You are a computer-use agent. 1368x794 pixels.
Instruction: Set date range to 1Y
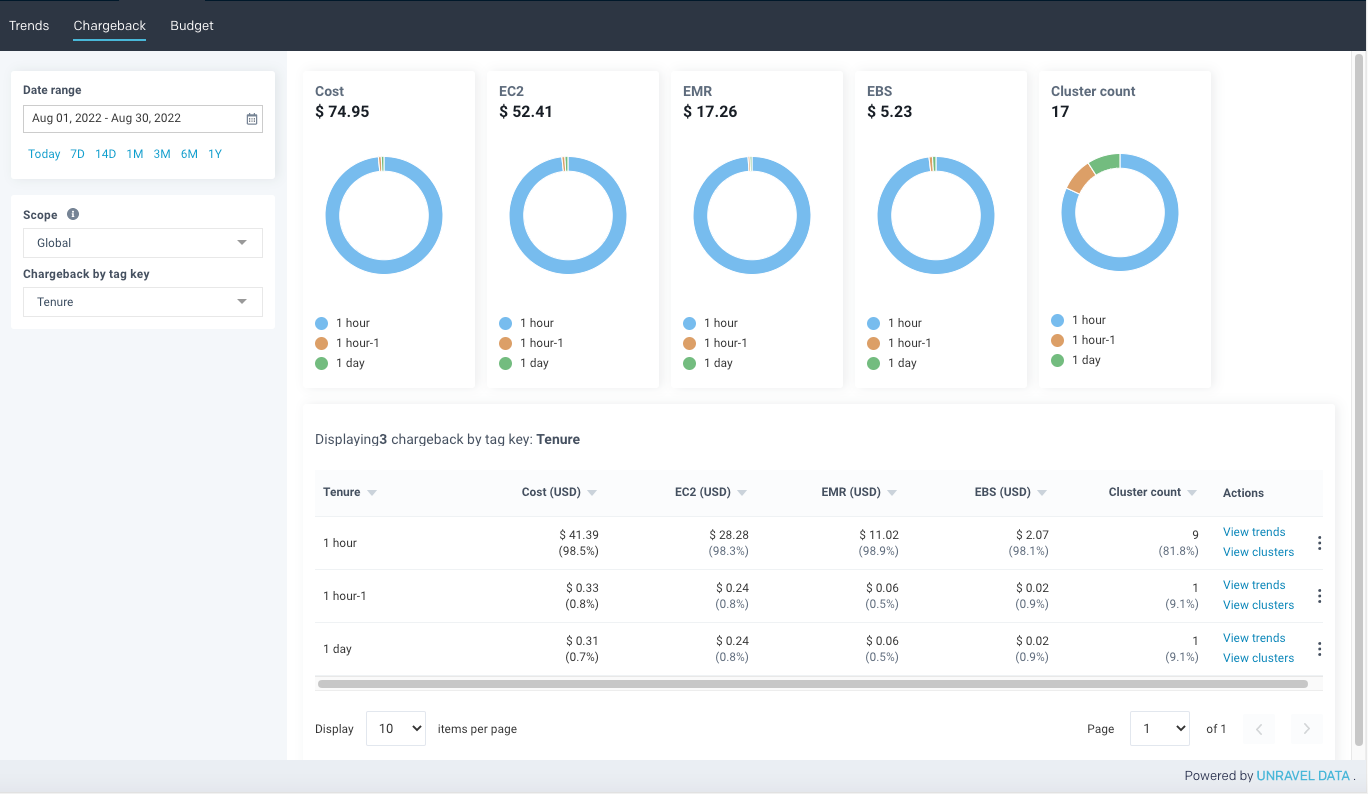215,154
